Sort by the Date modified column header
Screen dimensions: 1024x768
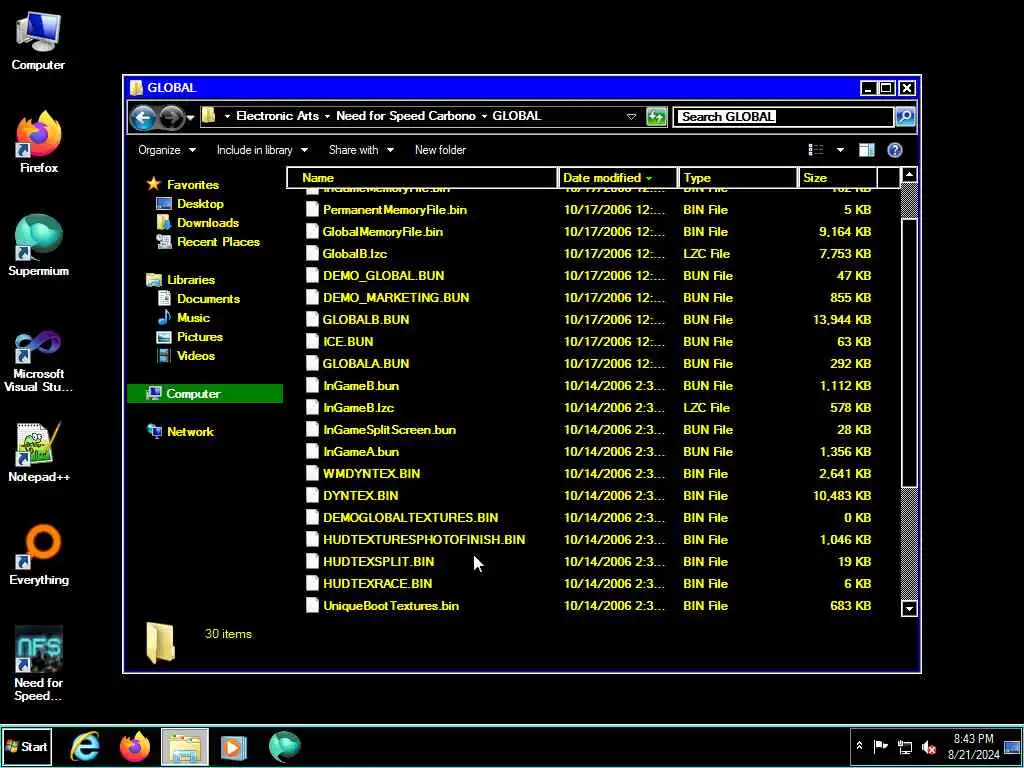coord(618,178)
